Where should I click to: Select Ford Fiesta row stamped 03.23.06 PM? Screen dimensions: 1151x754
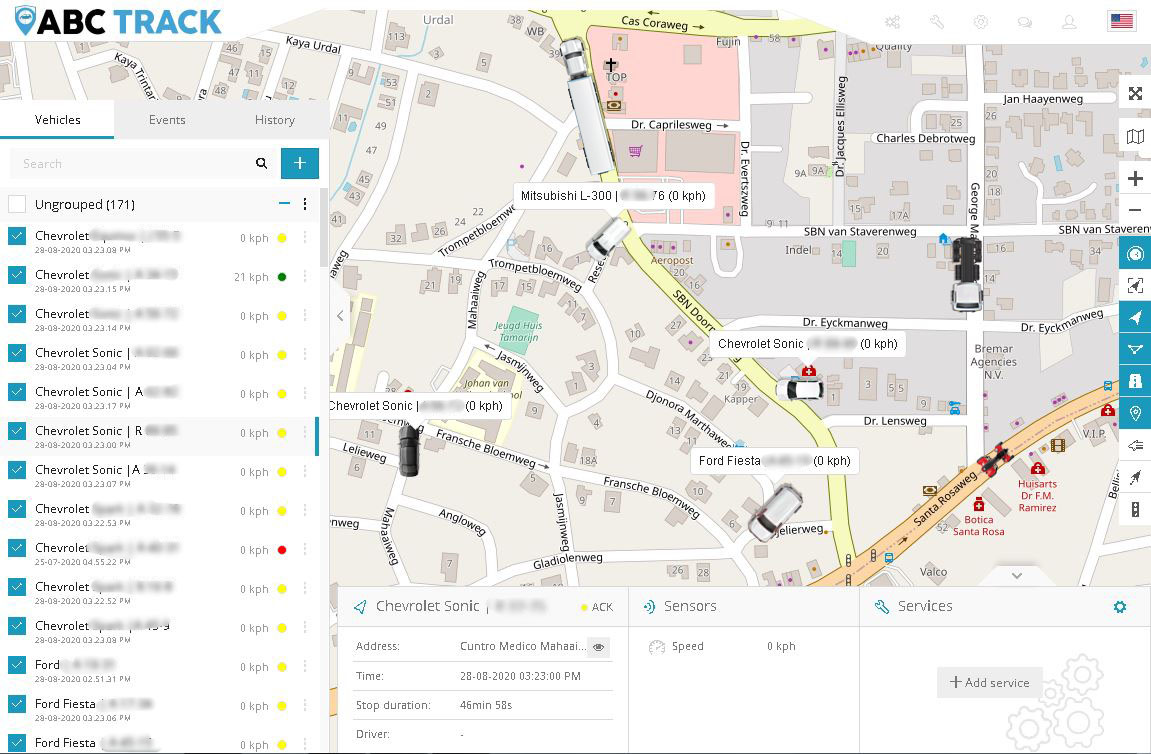pos(159,709)
